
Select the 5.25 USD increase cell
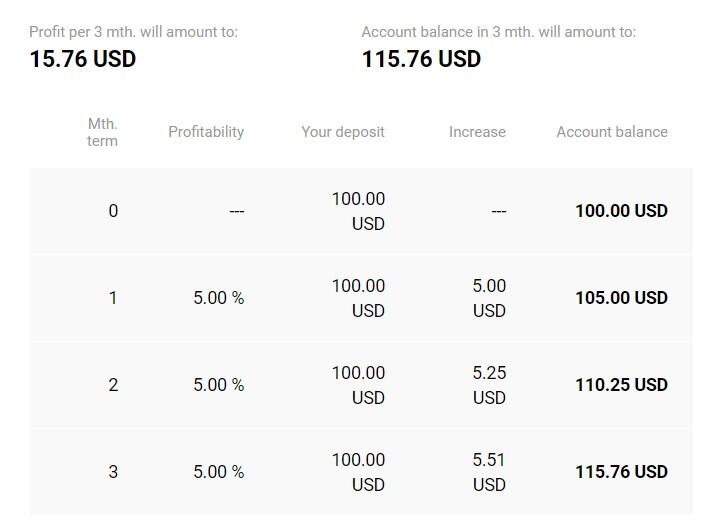489,385
